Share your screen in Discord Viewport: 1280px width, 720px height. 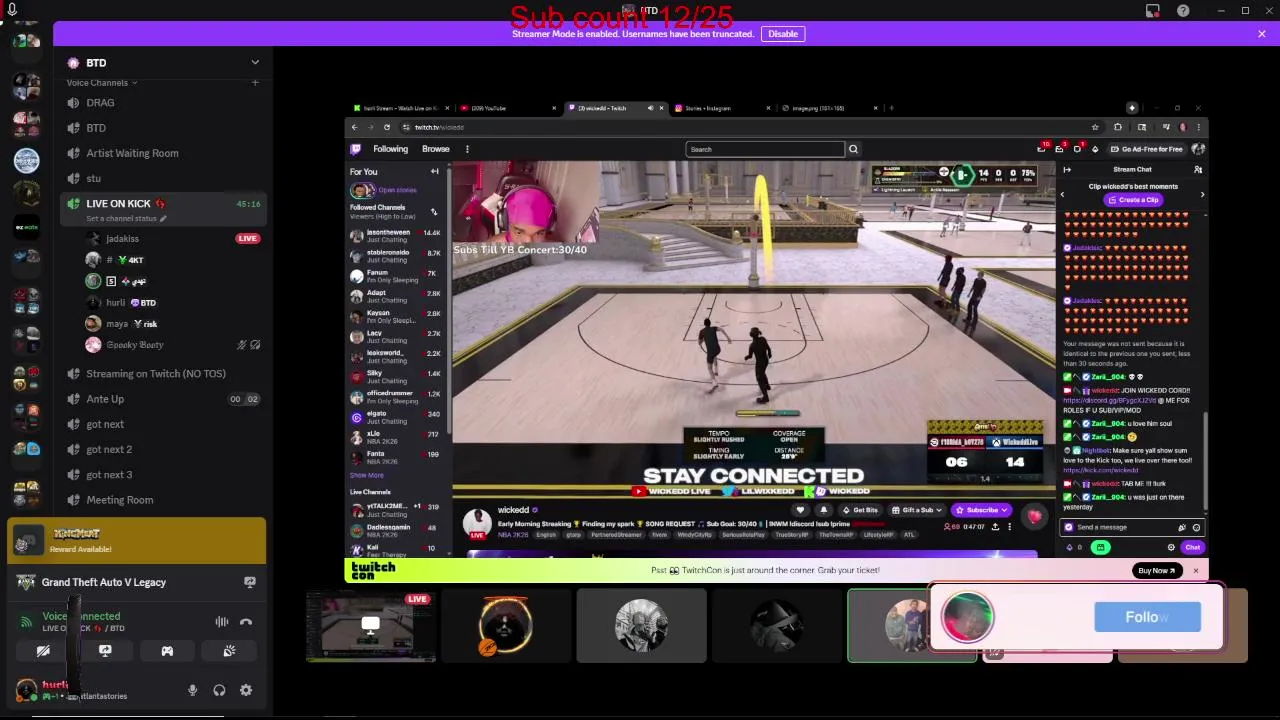point(105,651)
